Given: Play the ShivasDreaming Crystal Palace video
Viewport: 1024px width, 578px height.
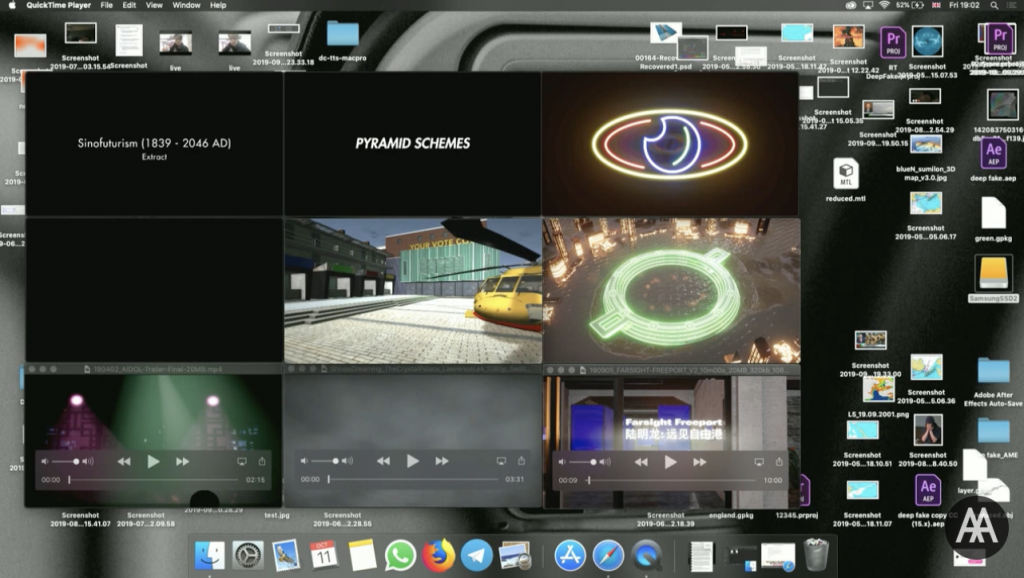Looking at the screenshot, I should [x=412, y=461].
